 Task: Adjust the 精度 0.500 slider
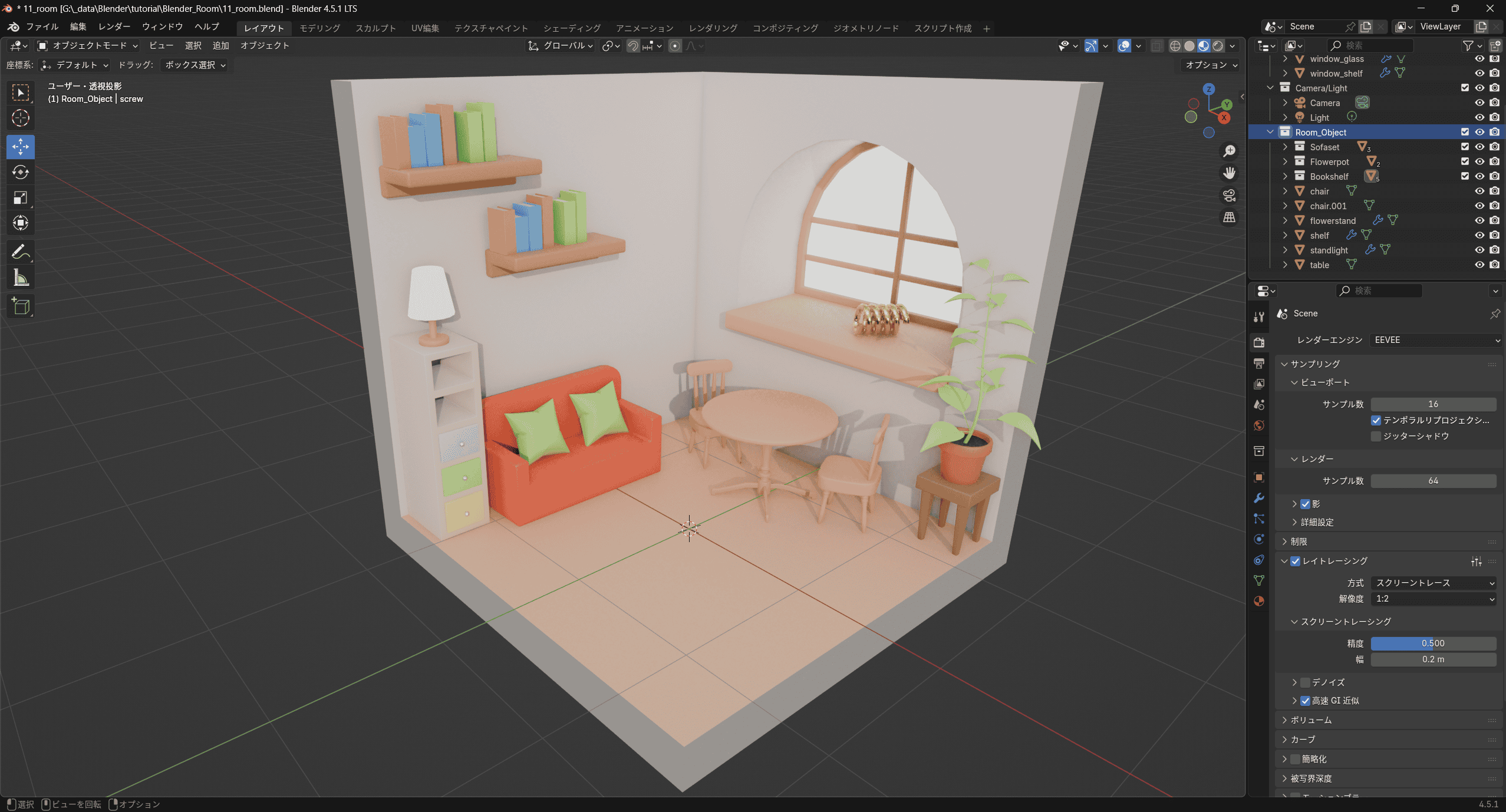point(1433,643)
